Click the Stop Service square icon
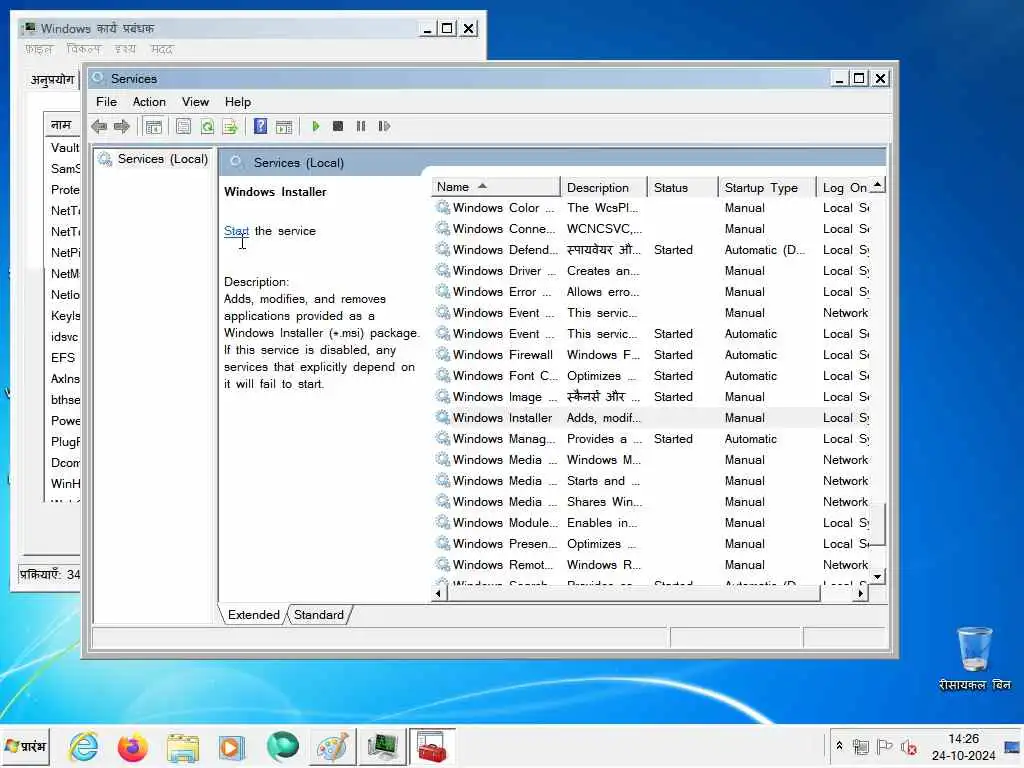Image resolution: width=1024 pixels, height=768 pixels. pyautogui.click(x=338, y=126)
